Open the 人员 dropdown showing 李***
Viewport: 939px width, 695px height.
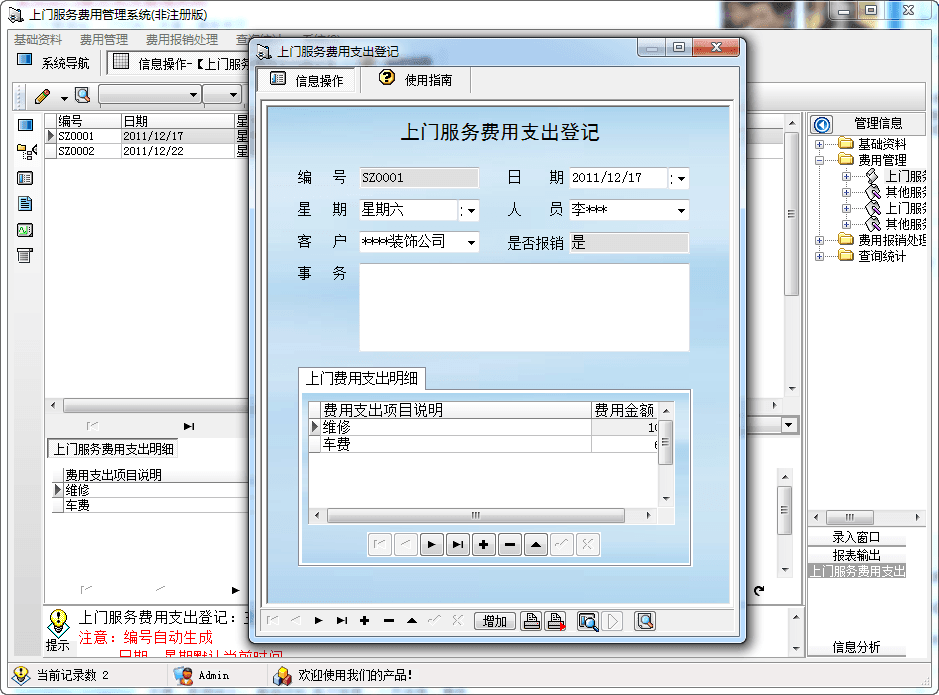click(681, 210)
